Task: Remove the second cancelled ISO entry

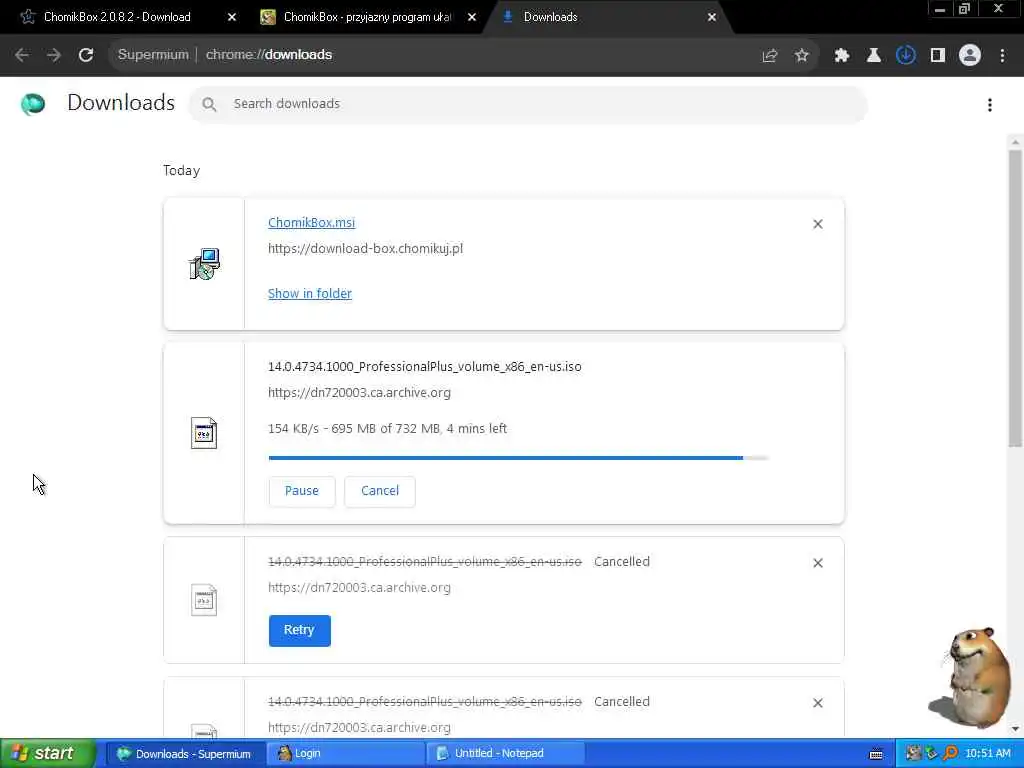Action: (818, 703)
